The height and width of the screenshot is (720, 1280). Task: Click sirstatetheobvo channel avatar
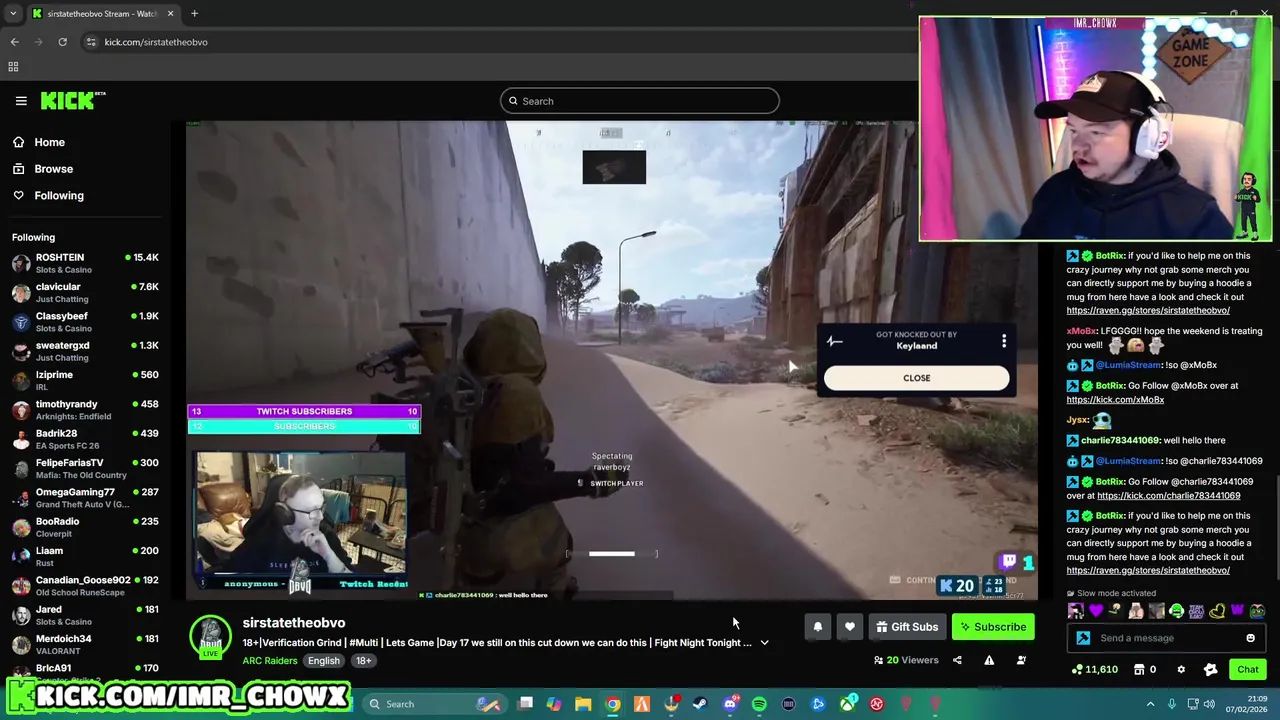tap(211, 637)
